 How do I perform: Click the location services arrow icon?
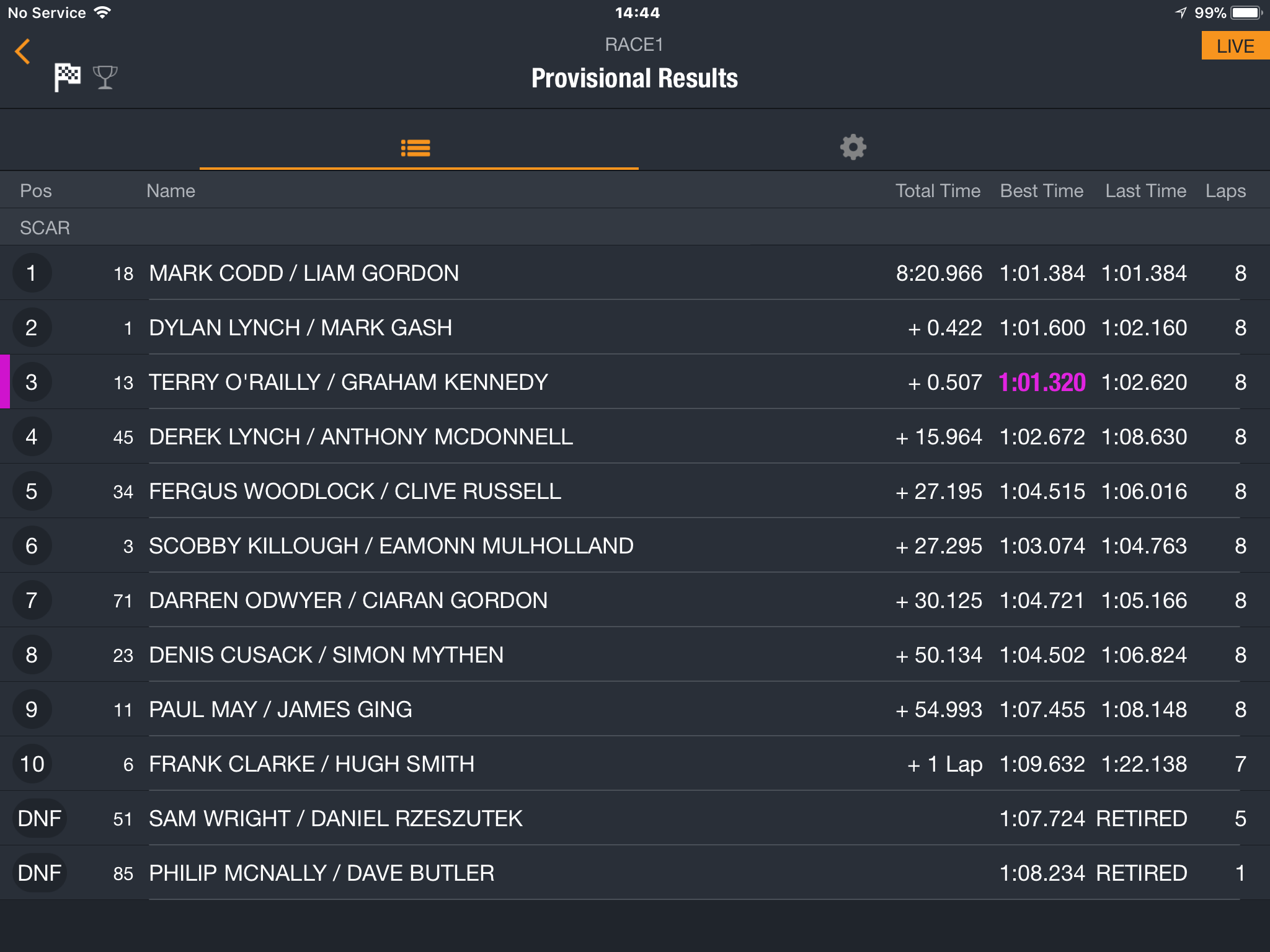[1181, 12]
